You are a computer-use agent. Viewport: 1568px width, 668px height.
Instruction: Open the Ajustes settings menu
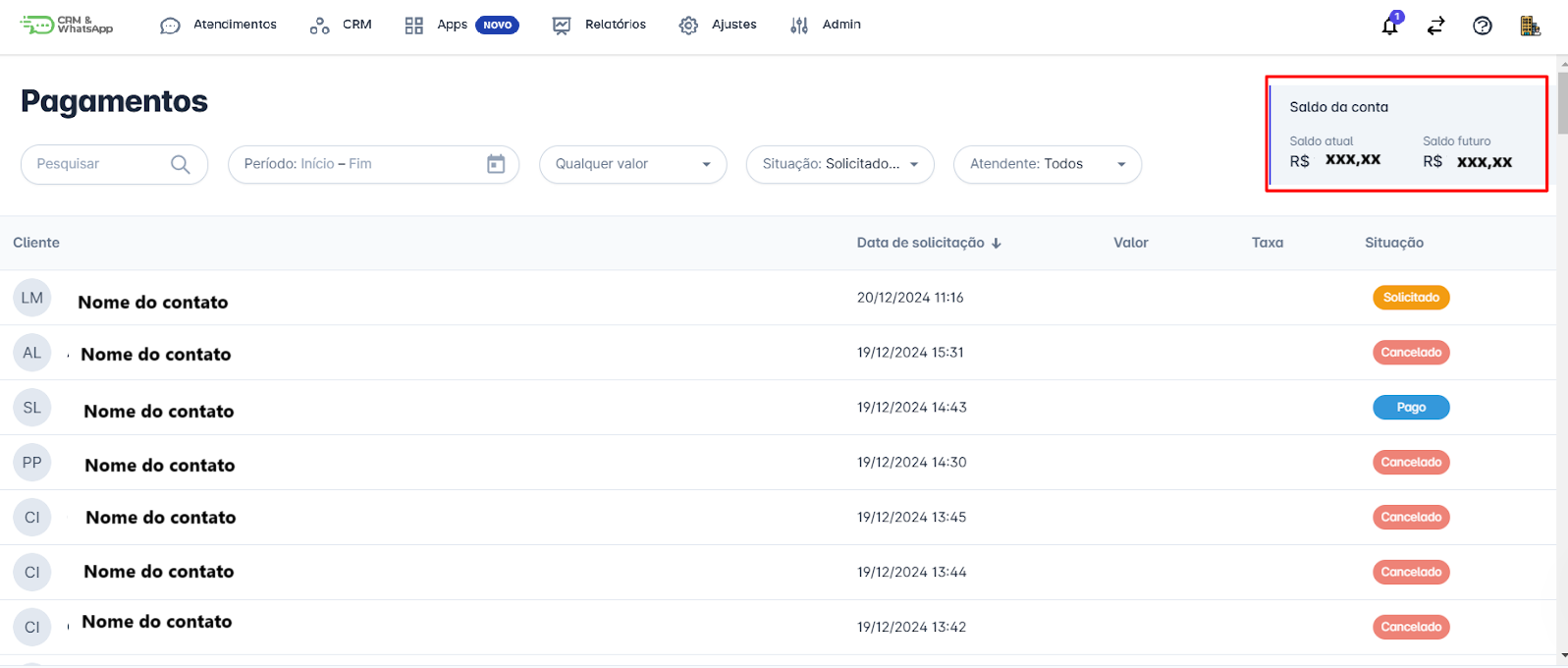718,25
